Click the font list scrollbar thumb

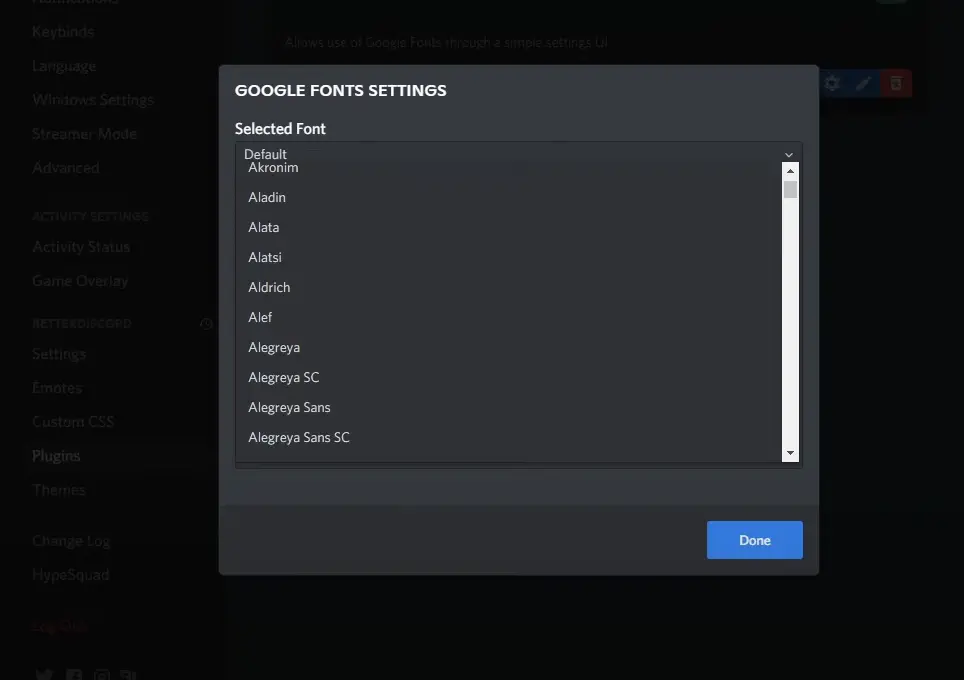[x=790, y=189]
